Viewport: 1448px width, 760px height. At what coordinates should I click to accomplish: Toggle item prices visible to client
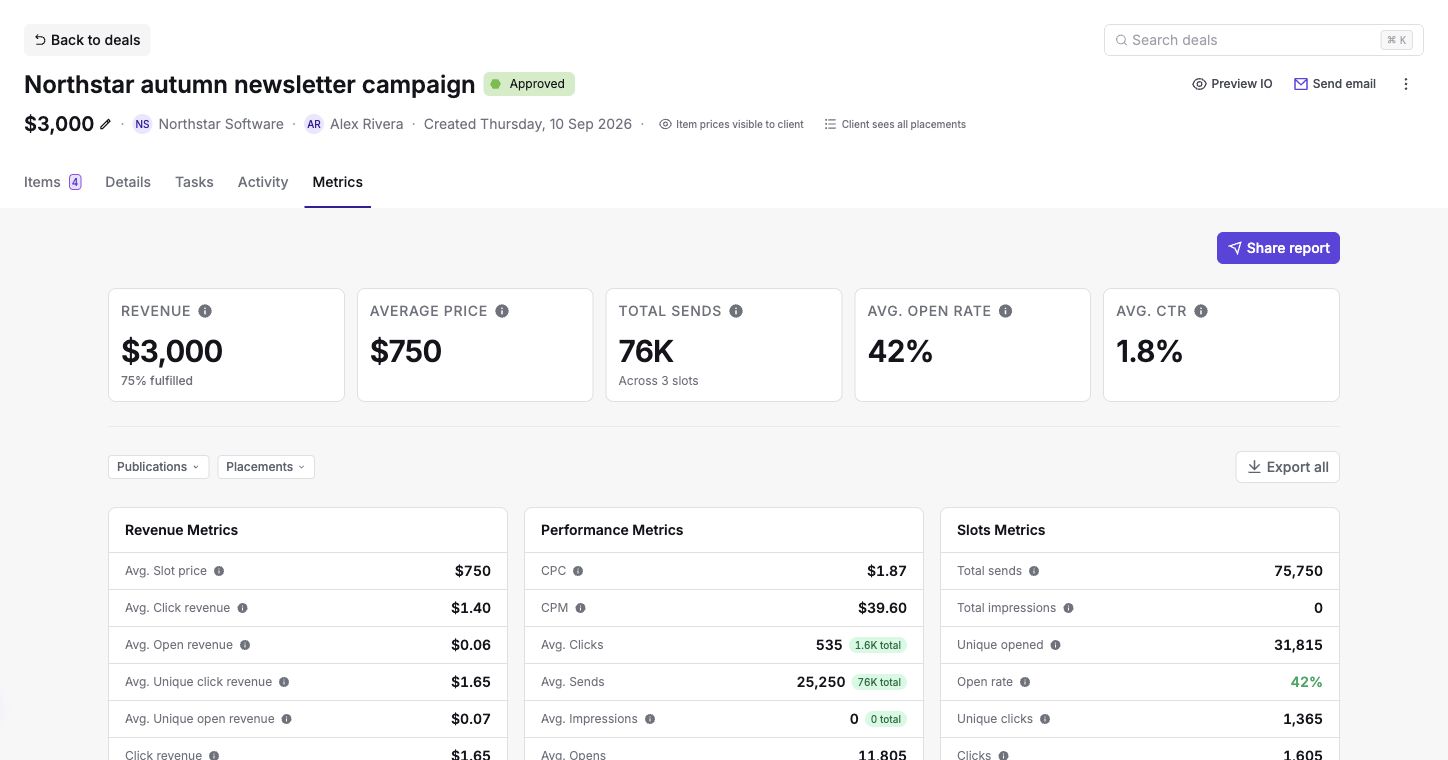(x=731, y=124)
